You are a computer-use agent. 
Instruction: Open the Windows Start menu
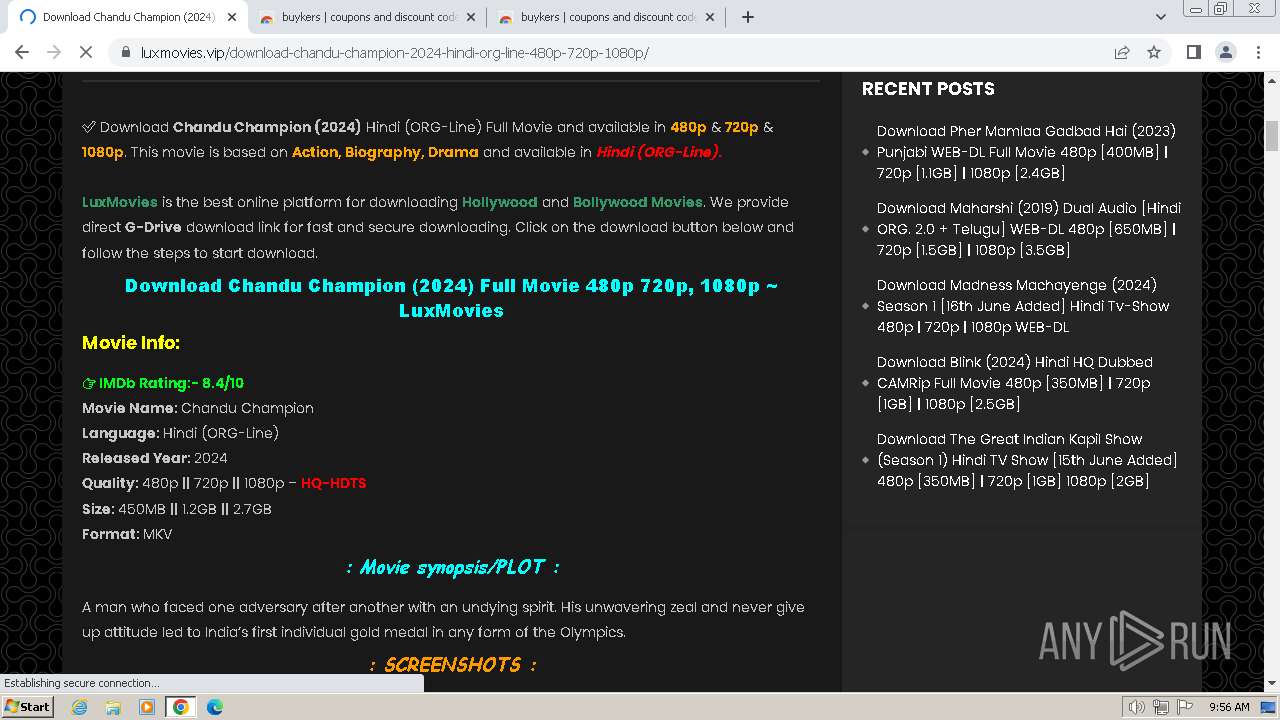pyautogui.click(x=27, y=707)
